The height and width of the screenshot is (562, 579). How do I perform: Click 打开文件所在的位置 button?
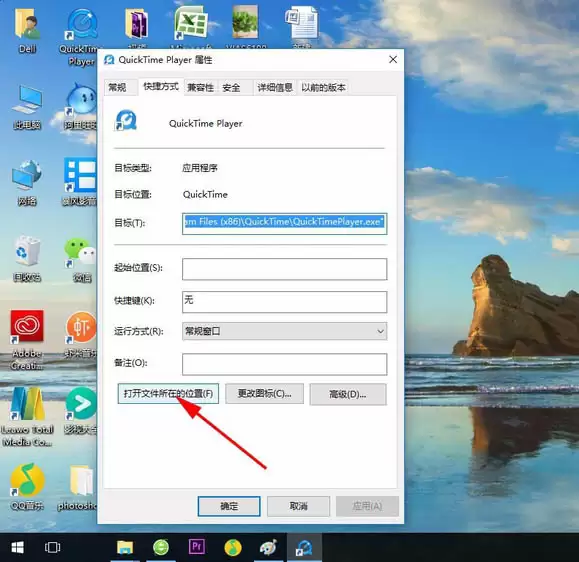168,394
